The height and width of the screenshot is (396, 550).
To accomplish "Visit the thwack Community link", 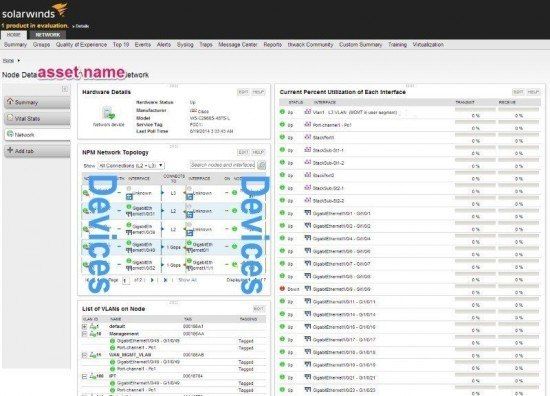I will click(310, 45).
